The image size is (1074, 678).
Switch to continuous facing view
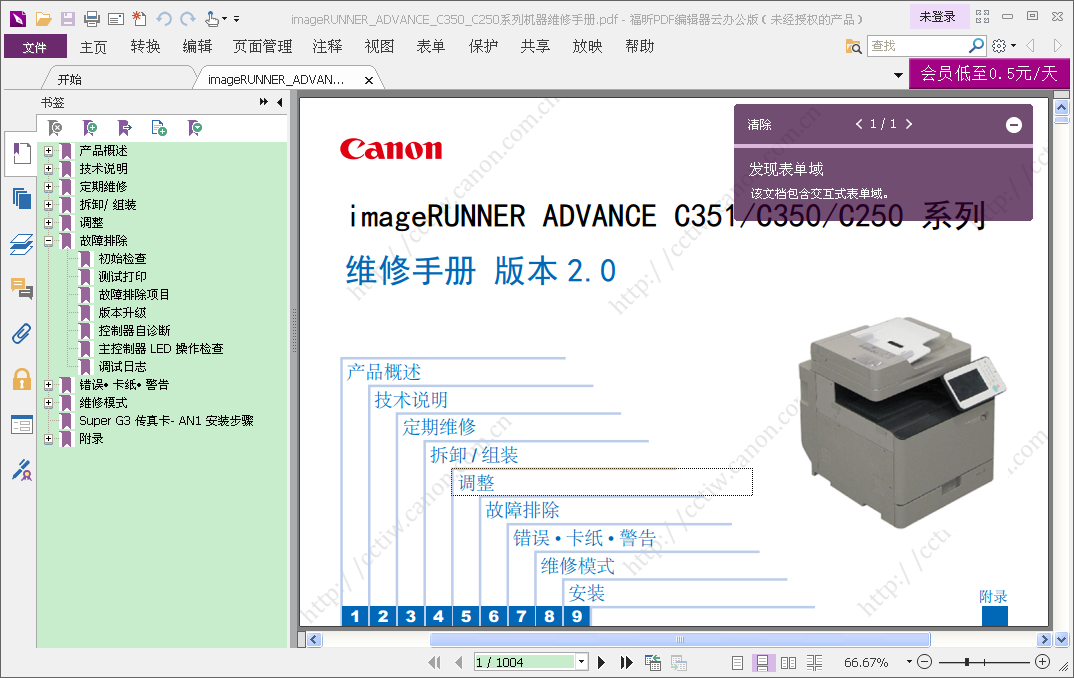(x=814, y=662)
